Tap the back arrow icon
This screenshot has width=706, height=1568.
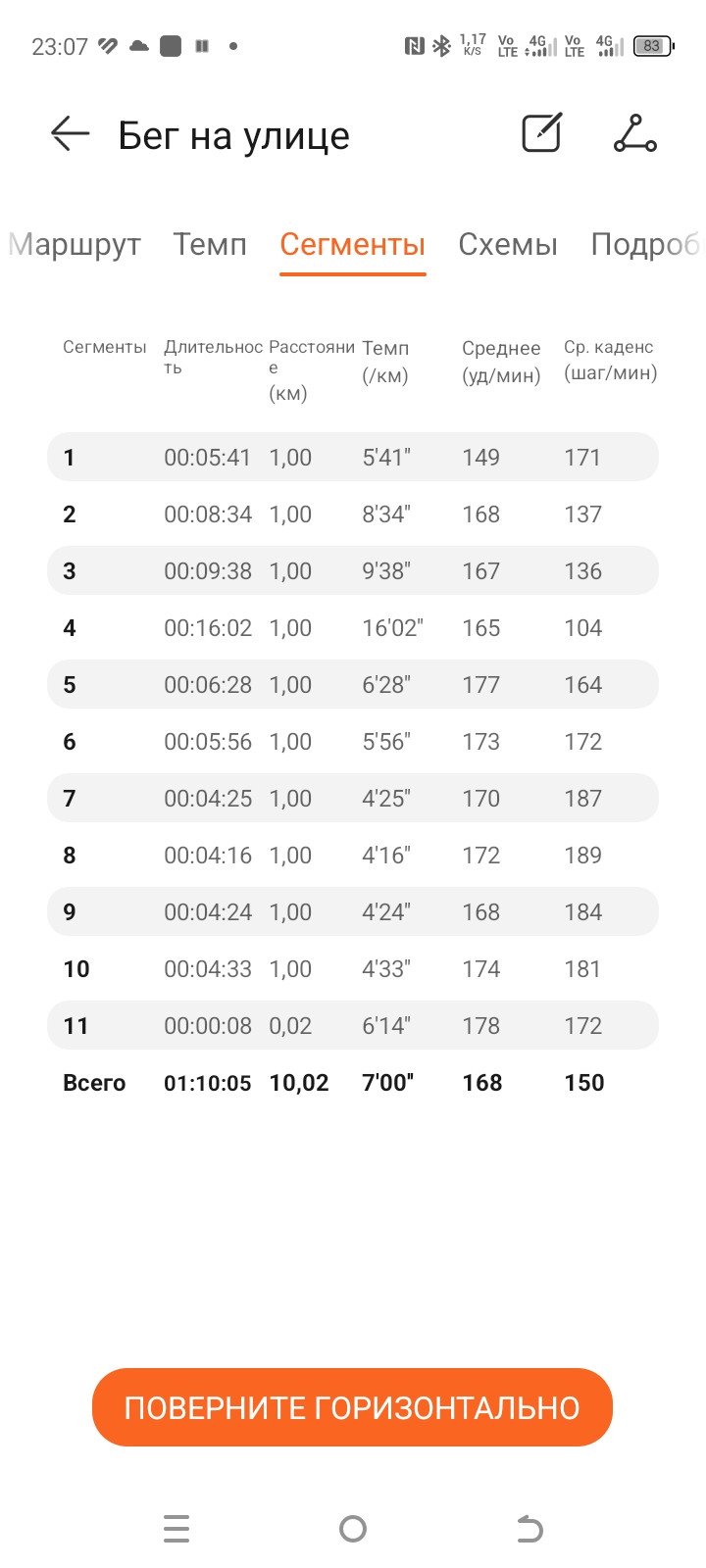click(x=70, y=133)
